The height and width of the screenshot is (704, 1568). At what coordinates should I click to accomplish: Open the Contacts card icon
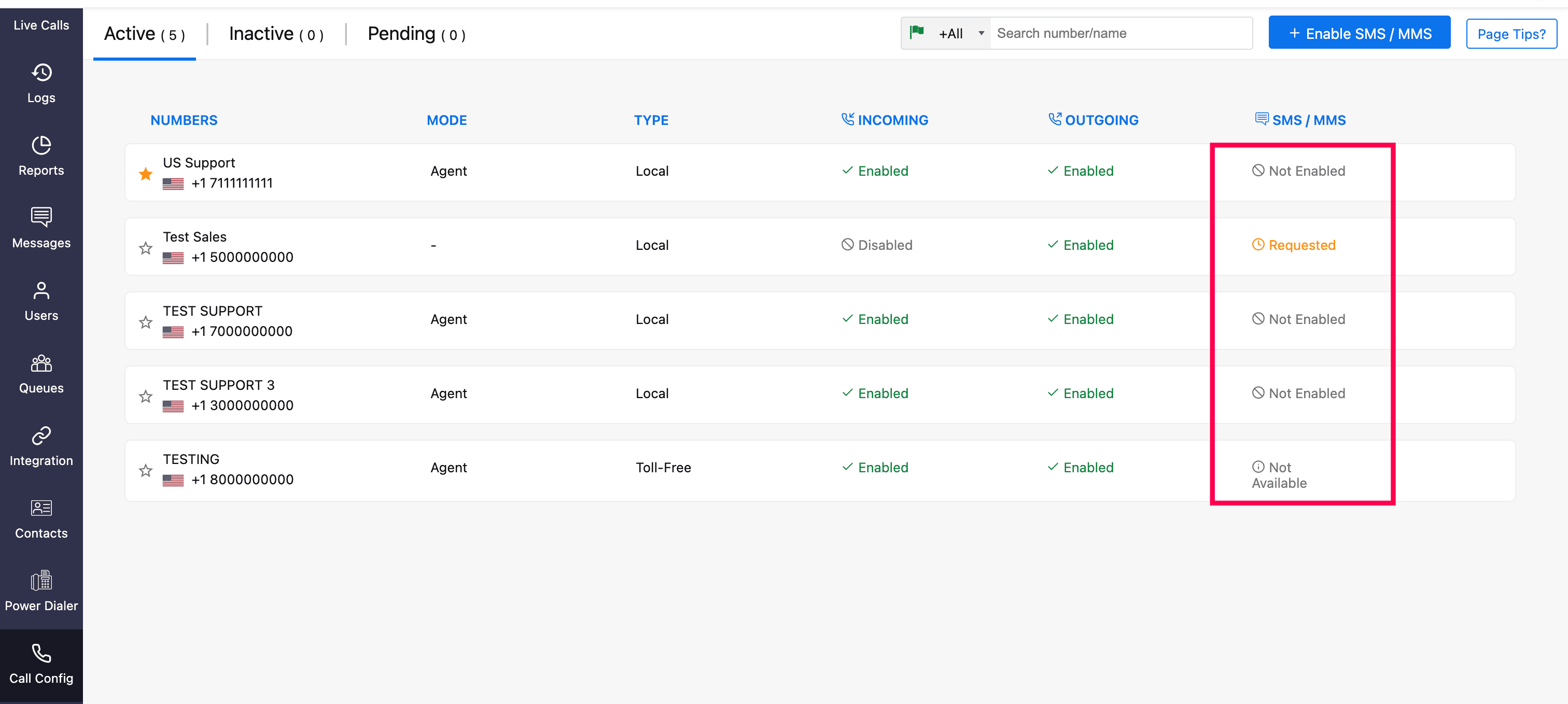pyautogui.click(x=41, y=508)
